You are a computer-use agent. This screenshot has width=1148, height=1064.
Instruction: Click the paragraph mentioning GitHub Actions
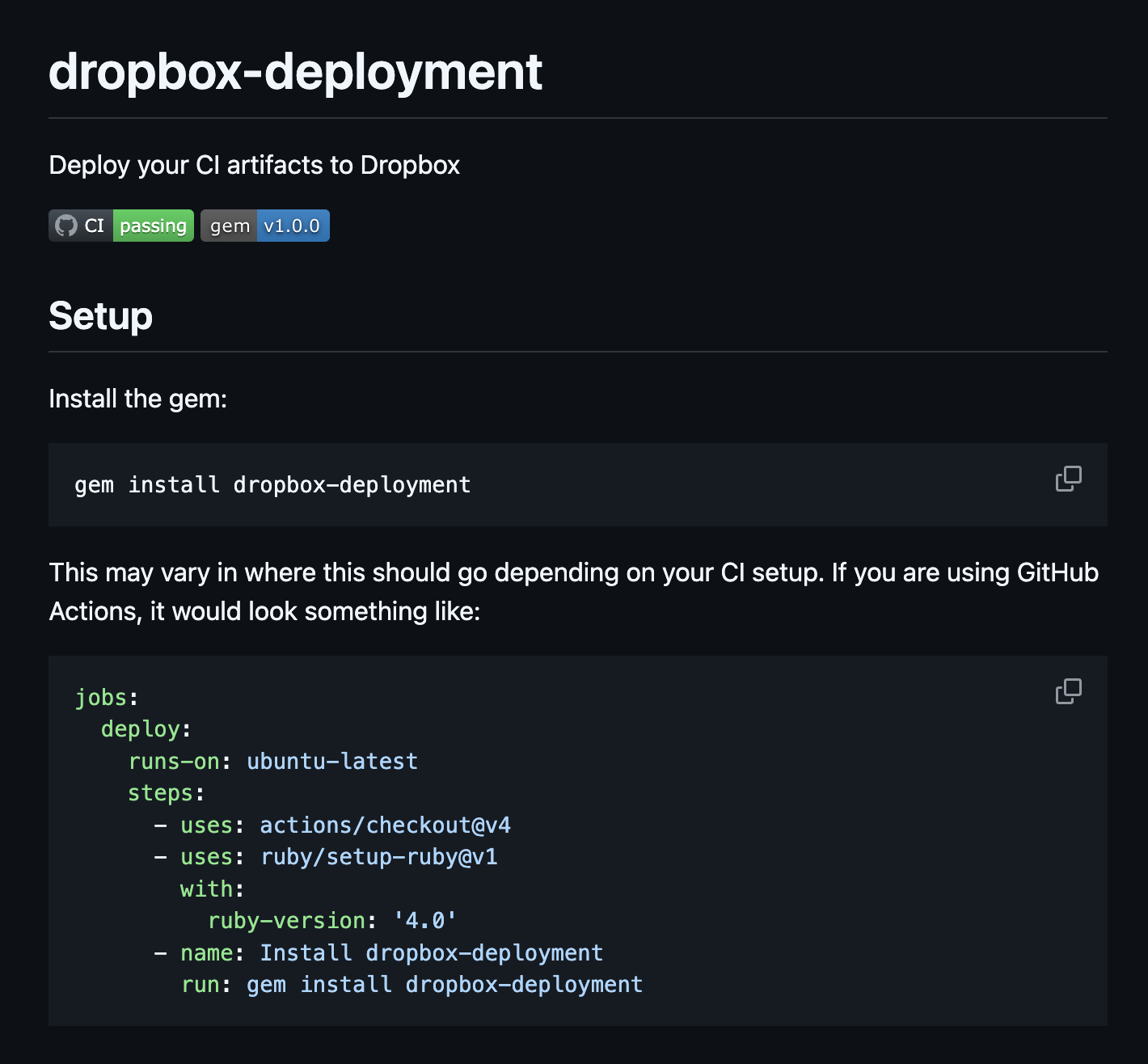574,592
